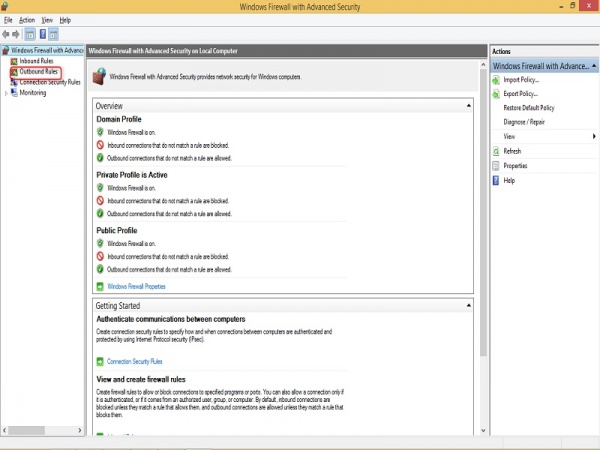The height and width of the screenshot is (450, 600).
Task: Toggle the Action pane toolbar icon
Action: tap(54, 34)
